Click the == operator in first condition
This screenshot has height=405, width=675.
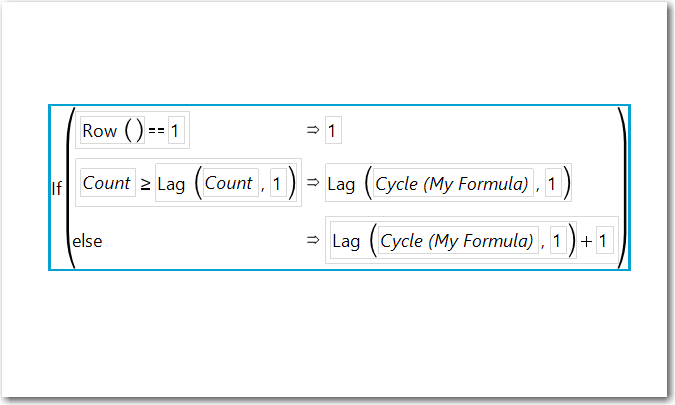pyautogui.click(x=156, y=130)
